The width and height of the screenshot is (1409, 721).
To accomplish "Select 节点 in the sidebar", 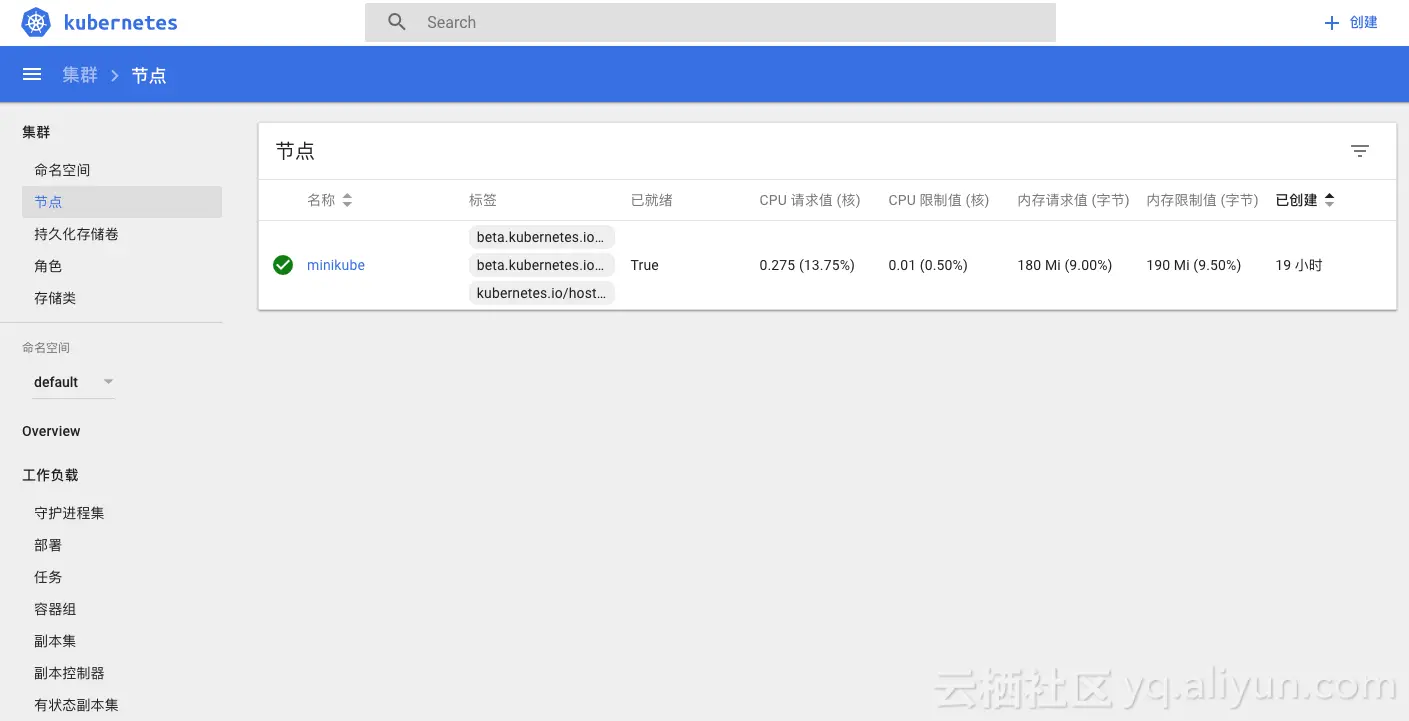I will coord(122,202).
